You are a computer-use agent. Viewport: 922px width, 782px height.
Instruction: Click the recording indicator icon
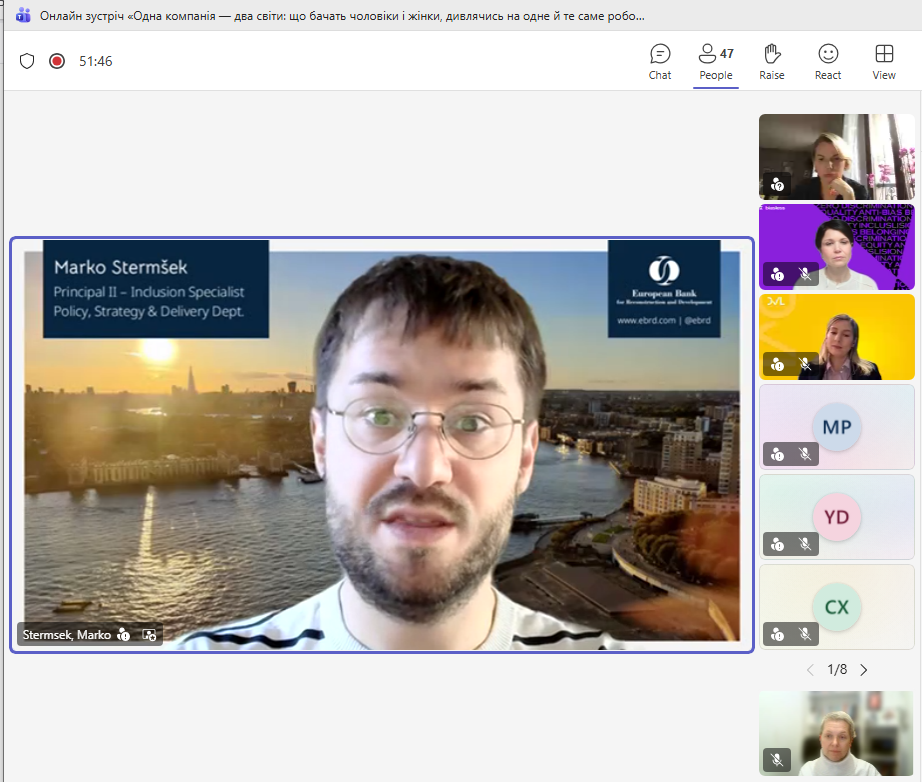click(57, 61)
